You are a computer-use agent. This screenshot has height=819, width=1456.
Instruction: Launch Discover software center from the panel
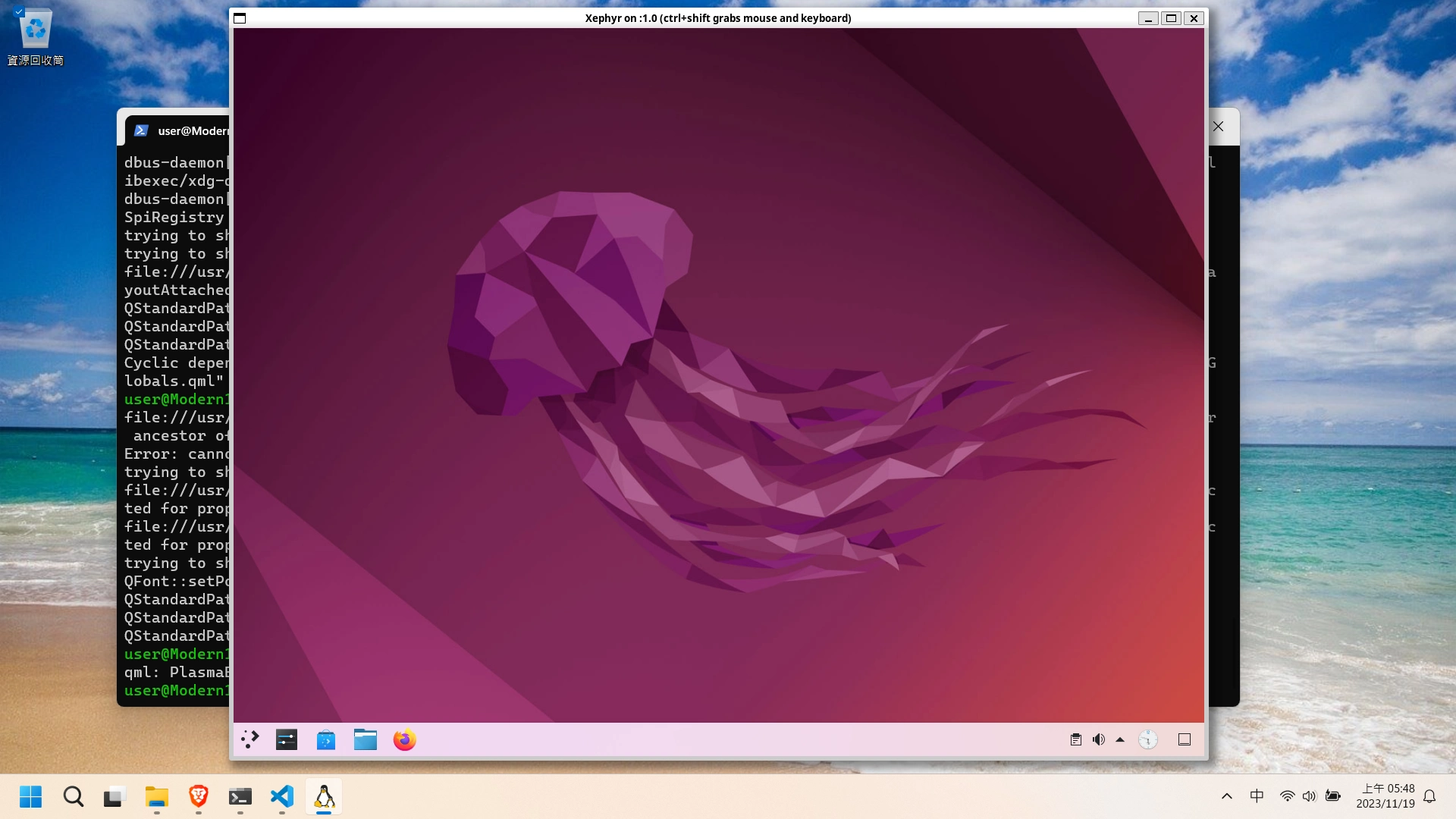pyautogui.click(x=326, y=739)
